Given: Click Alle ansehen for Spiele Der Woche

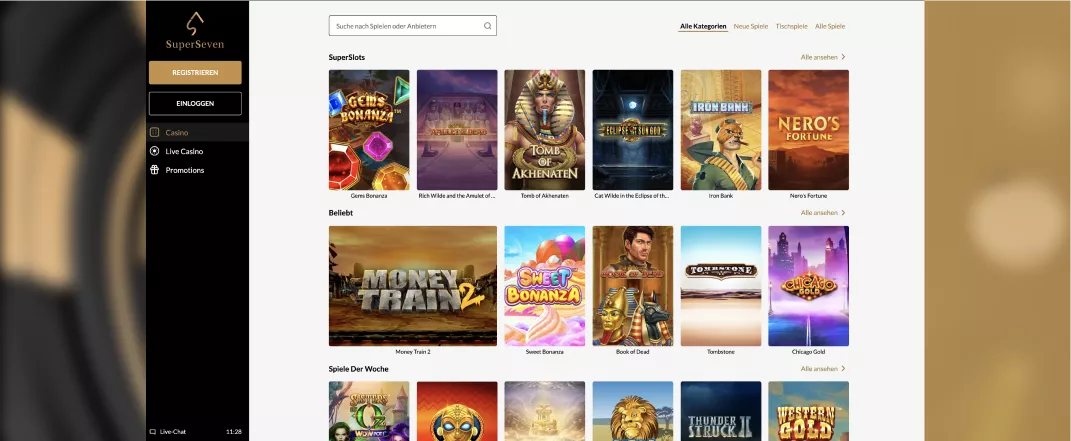Looking at the screenshot, I should [819, 369].
